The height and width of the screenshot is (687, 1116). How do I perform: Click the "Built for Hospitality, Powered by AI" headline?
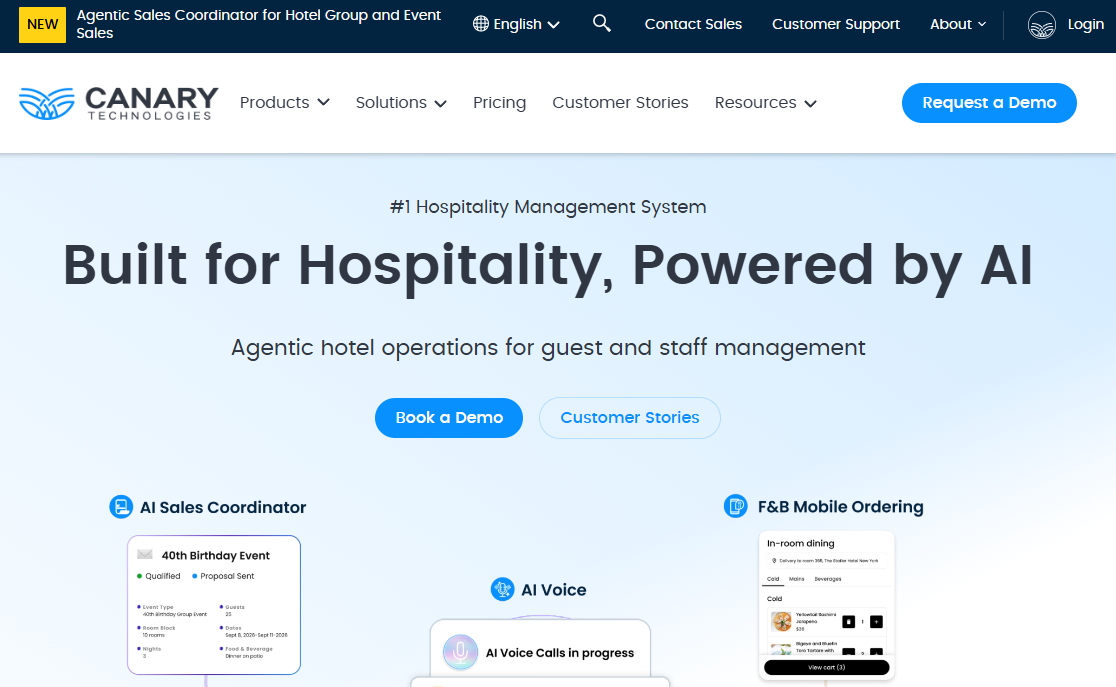548,265
